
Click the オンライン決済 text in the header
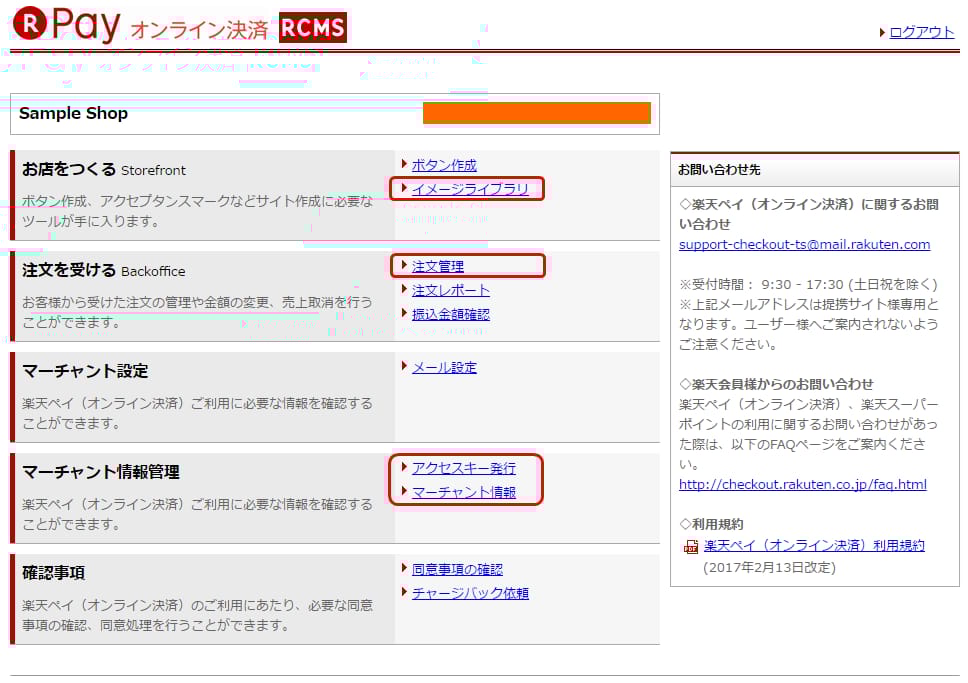199,30
